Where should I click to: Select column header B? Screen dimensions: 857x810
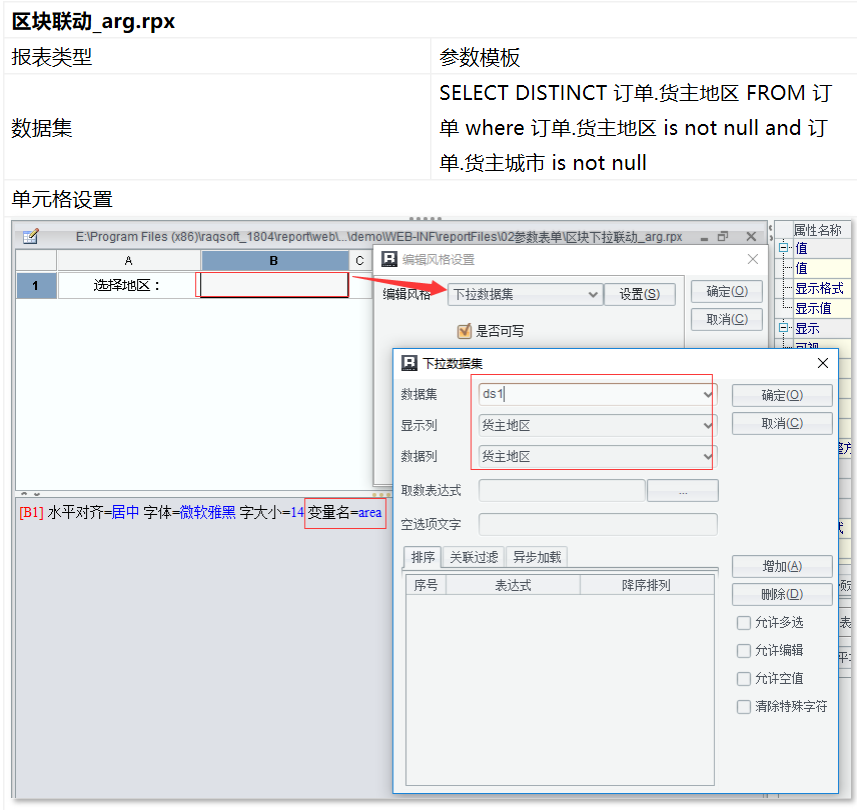point(274,261)
